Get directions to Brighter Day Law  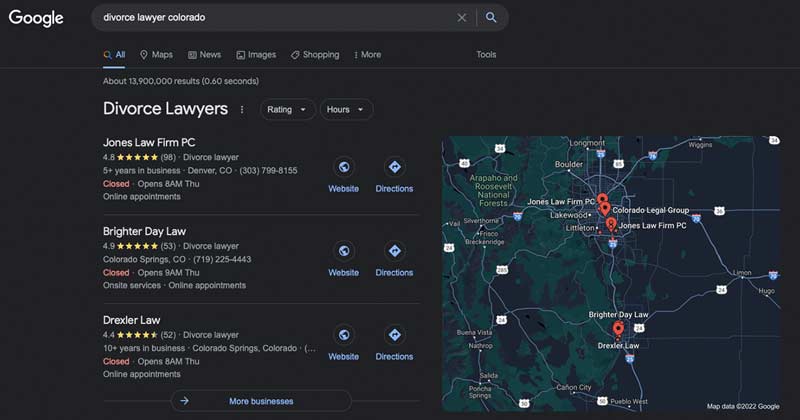pos(394,251)
